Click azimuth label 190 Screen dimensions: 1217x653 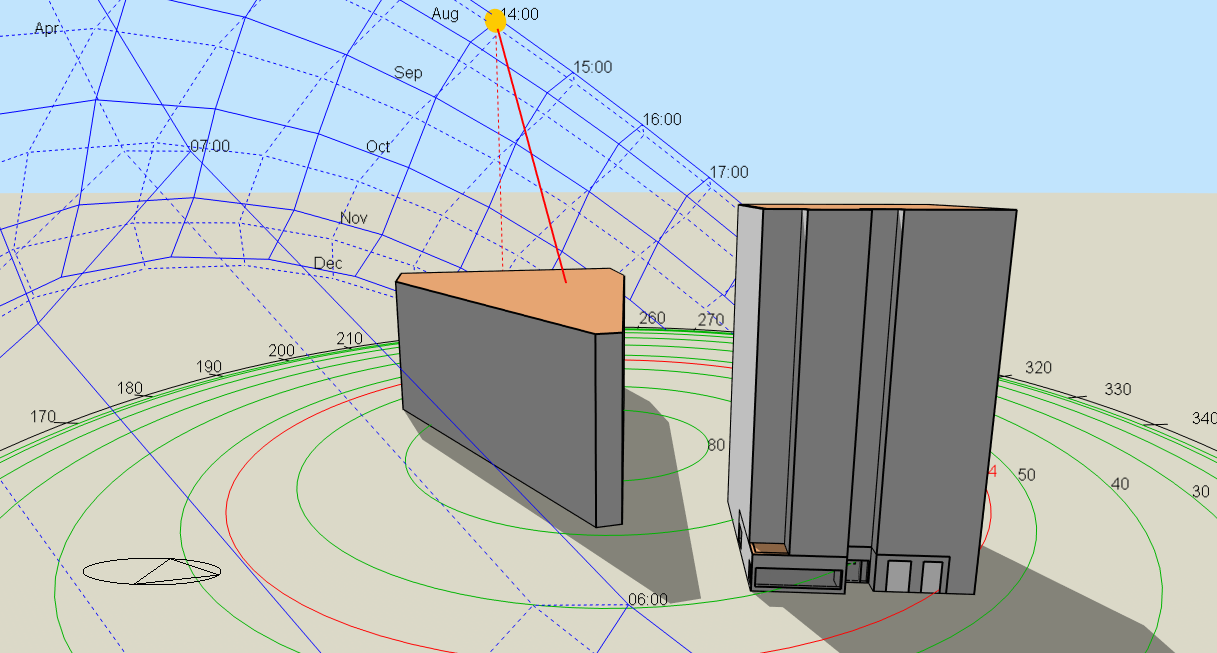coord(208,367)
